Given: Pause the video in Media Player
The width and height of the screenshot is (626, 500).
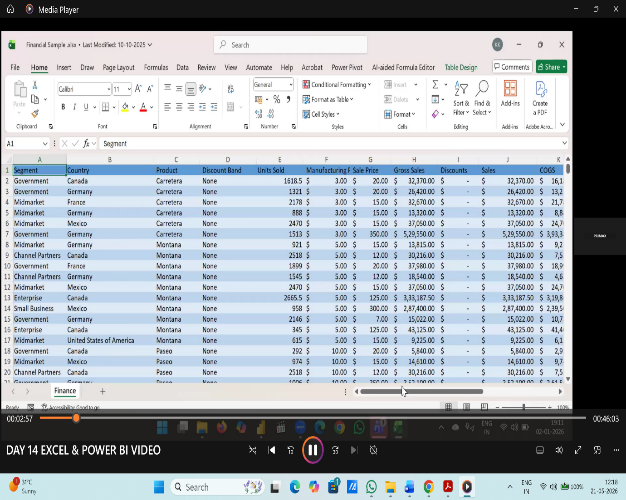Looking at the screenshot, I should [313, 450].
